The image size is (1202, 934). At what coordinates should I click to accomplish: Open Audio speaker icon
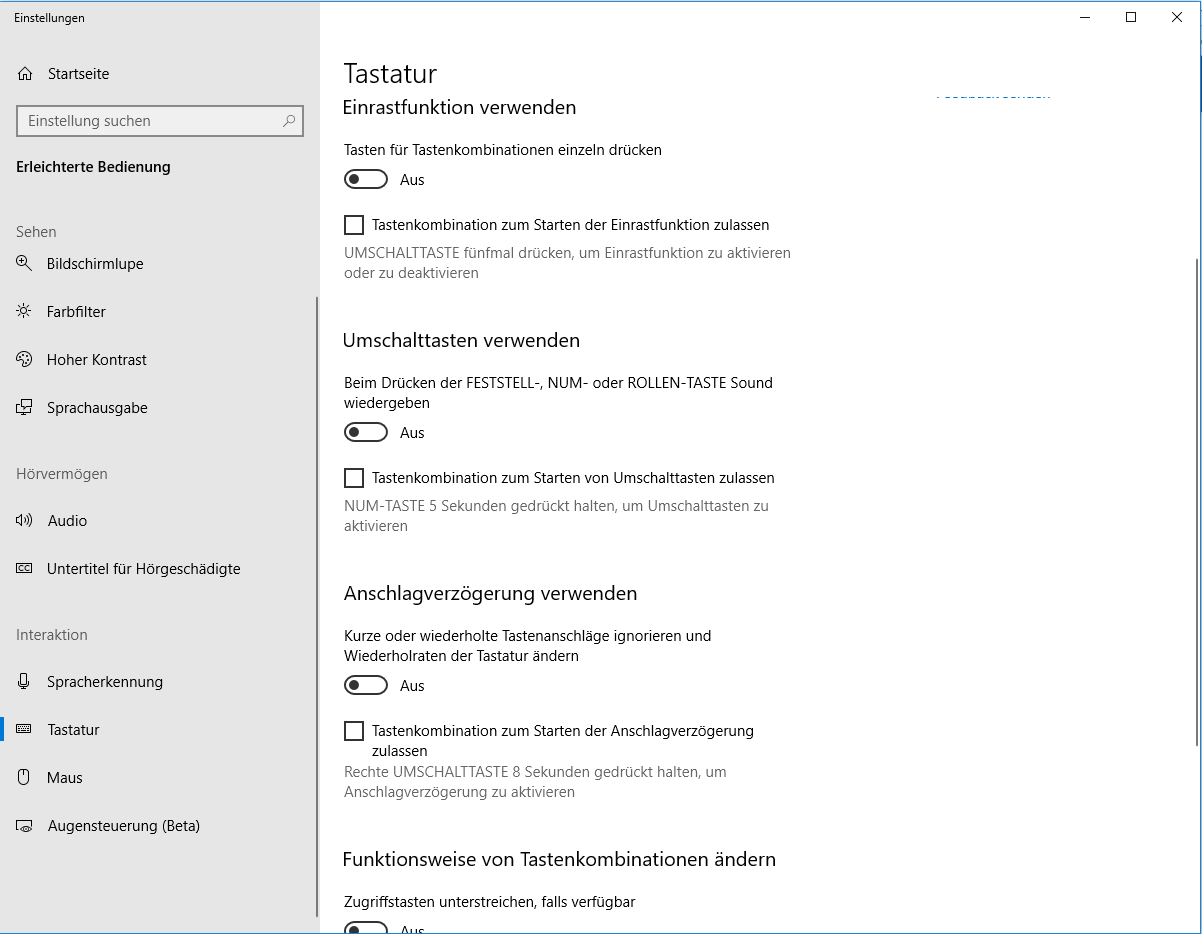tap(25, 520)
